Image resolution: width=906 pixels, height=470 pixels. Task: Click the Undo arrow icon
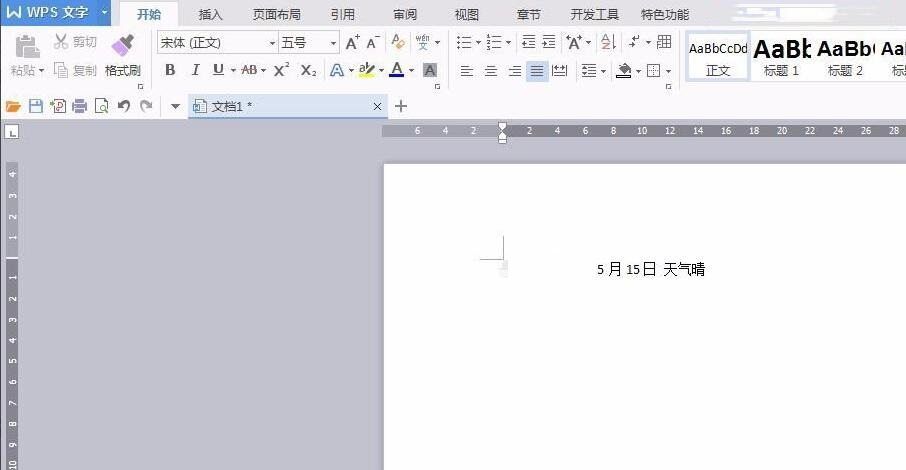(x=124, y=106)
